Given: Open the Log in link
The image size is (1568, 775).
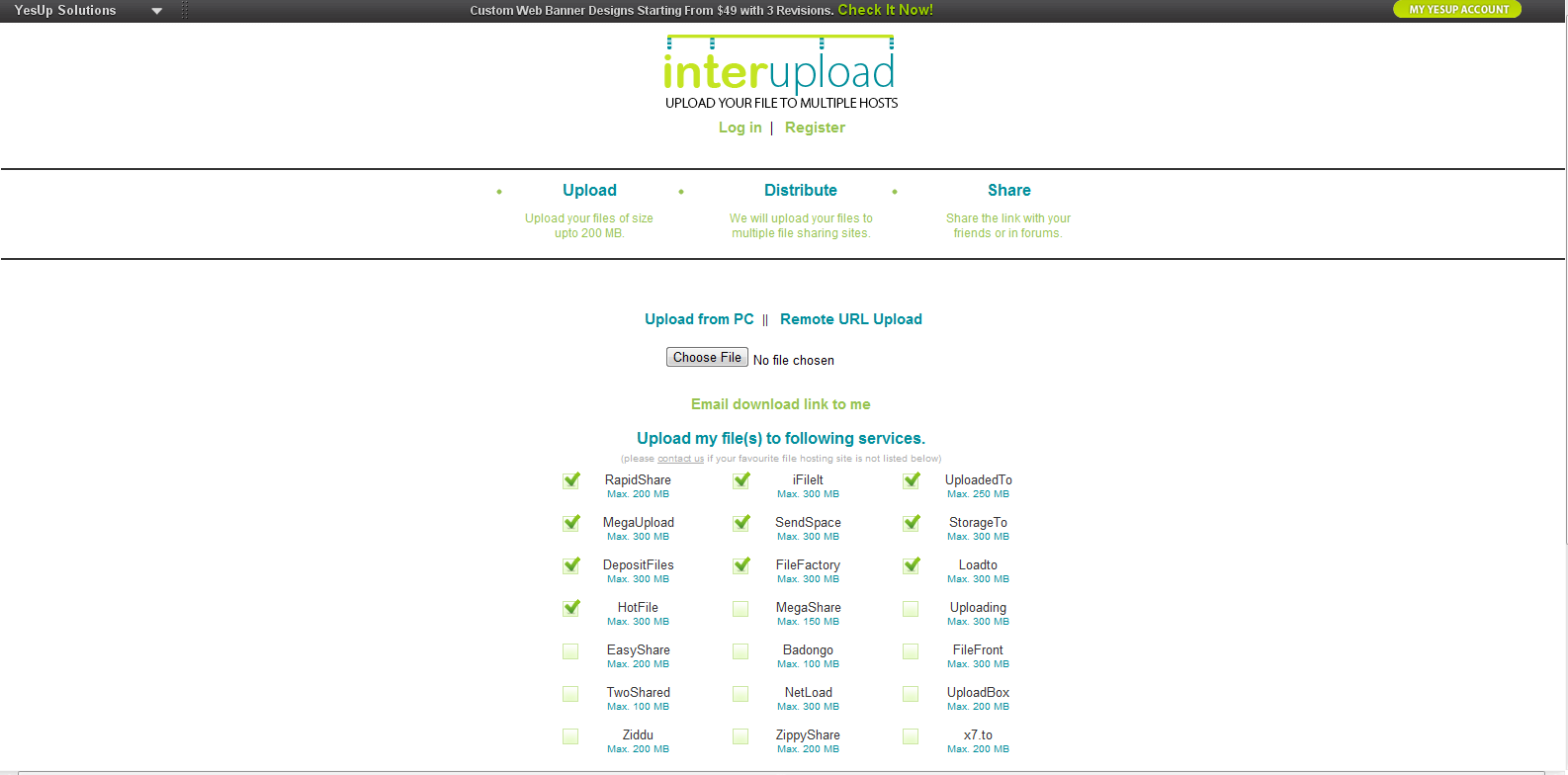Looking at the screenshot, I should 740,128.
